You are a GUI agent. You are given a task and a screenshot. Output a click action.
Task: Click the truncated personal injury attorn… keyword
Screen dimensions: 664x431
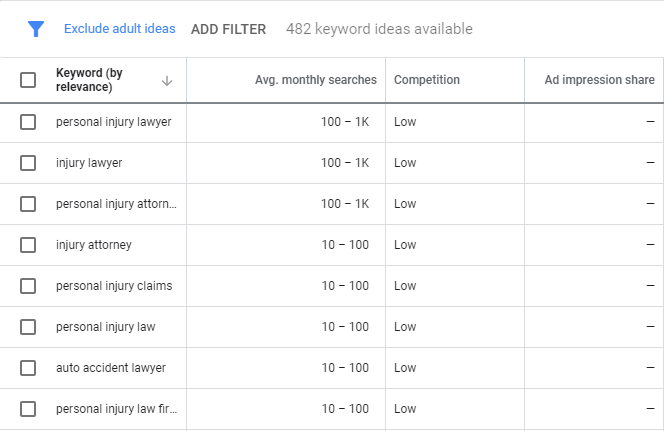(116, 204)
